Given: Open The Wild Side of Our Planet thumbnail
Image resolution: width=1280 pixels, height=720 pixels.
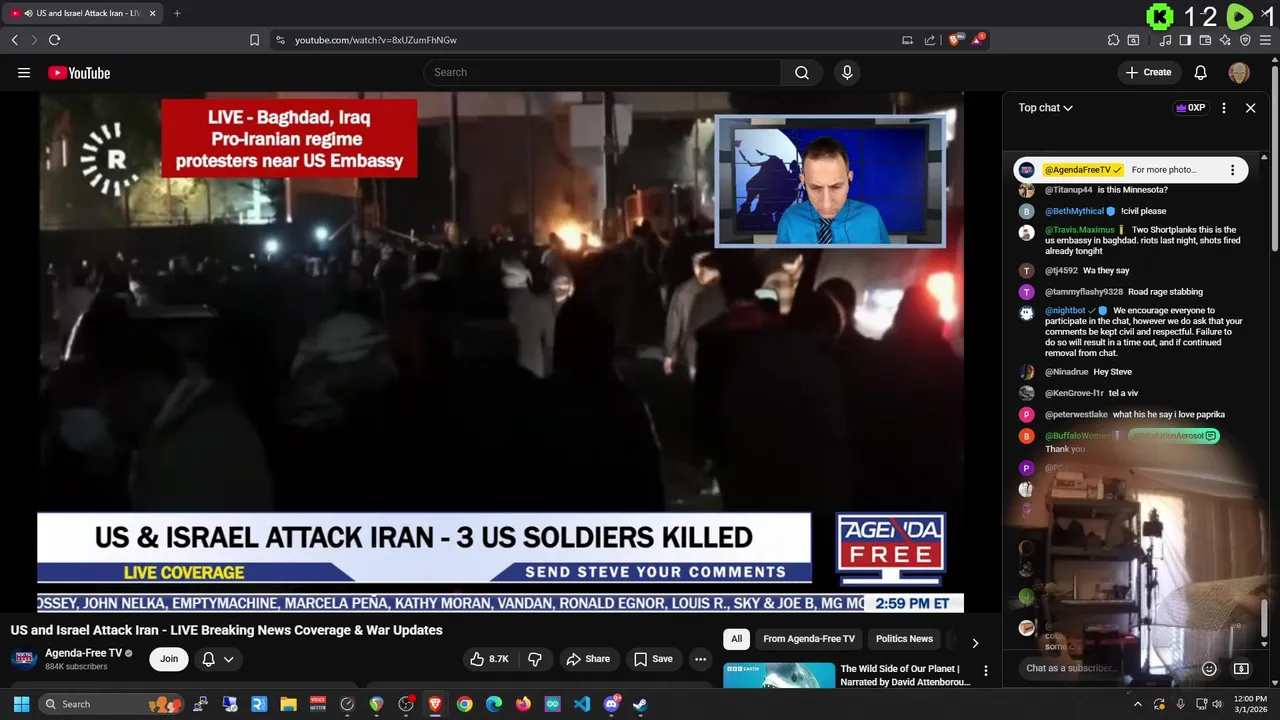Looking at the screenshot, I should pos(779,675).
